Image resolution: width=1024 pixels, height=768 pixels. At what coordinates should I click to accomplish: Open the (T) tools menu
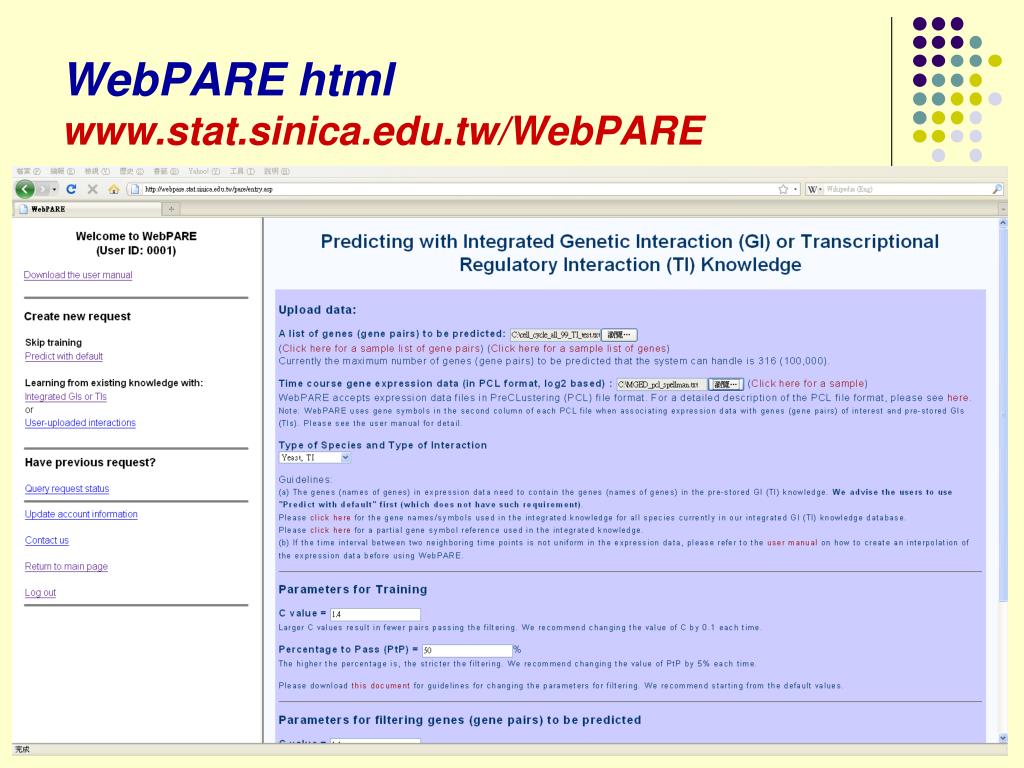pyautogui.click(x=242, y=172)
